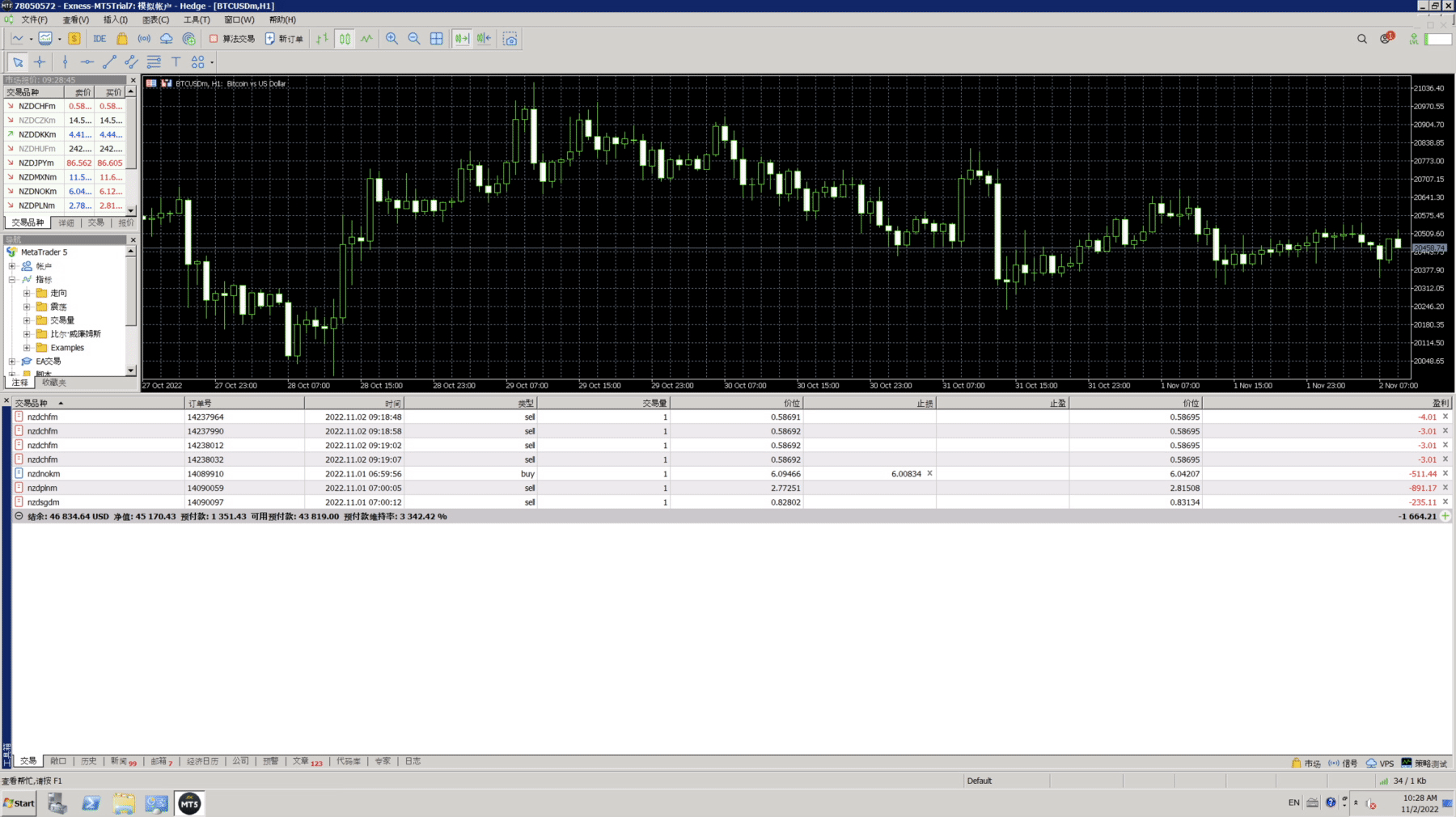Open the 帮助(H) menu

point(282,19)
